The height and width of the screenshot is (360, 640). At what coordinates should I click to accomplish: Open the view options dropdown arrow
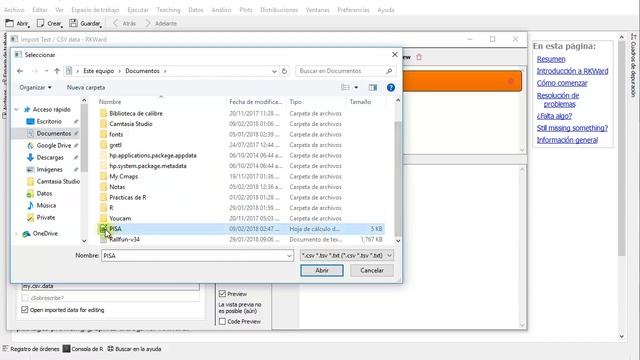356,87
